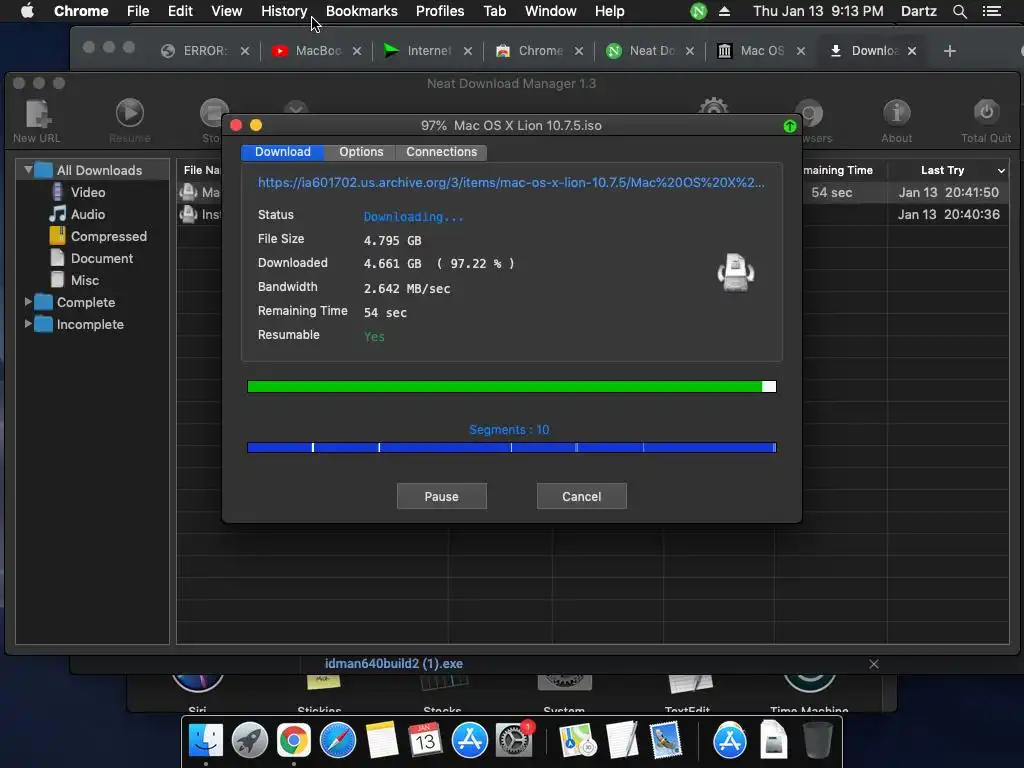Click the idman640build2 (1).exe download item

[394, 664]
